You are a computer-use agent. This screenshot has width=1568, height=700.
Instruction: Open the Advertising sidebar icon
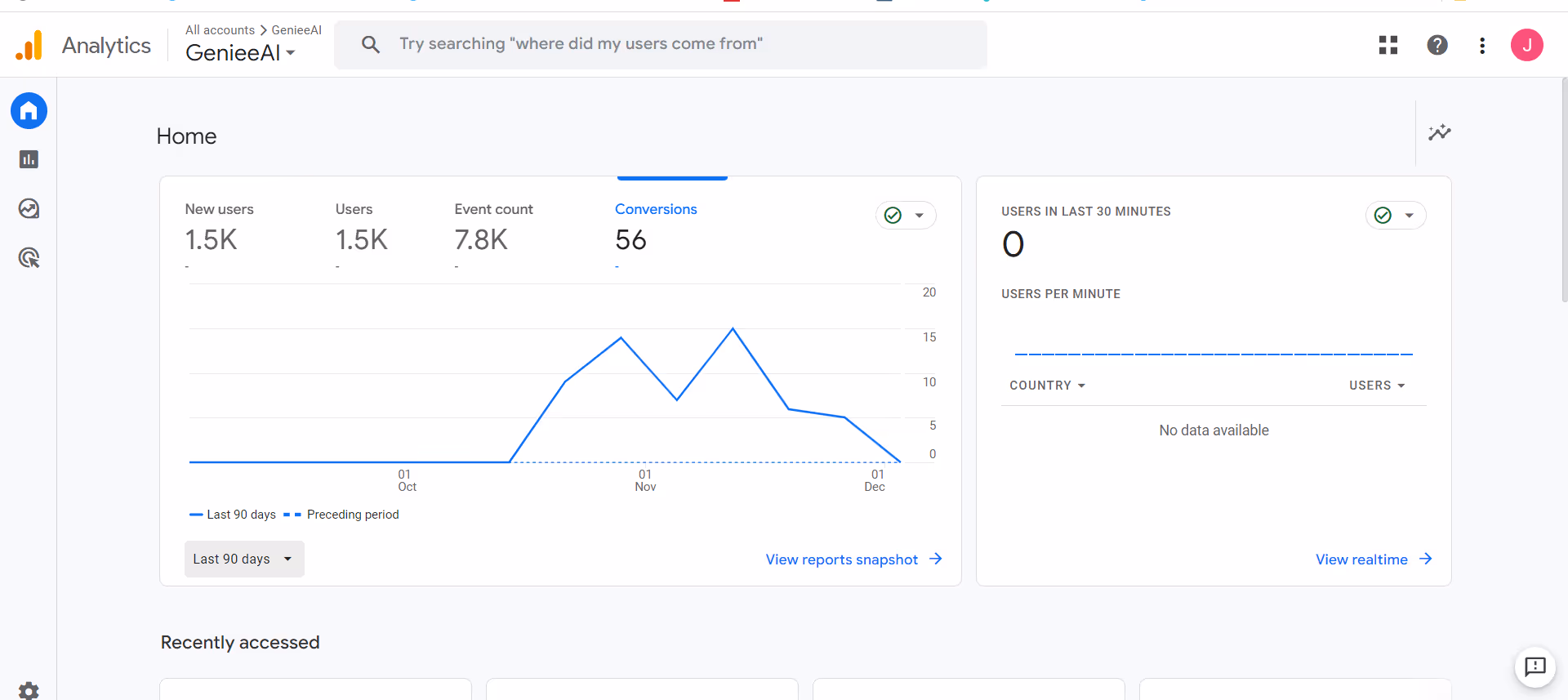pos(29,258)
